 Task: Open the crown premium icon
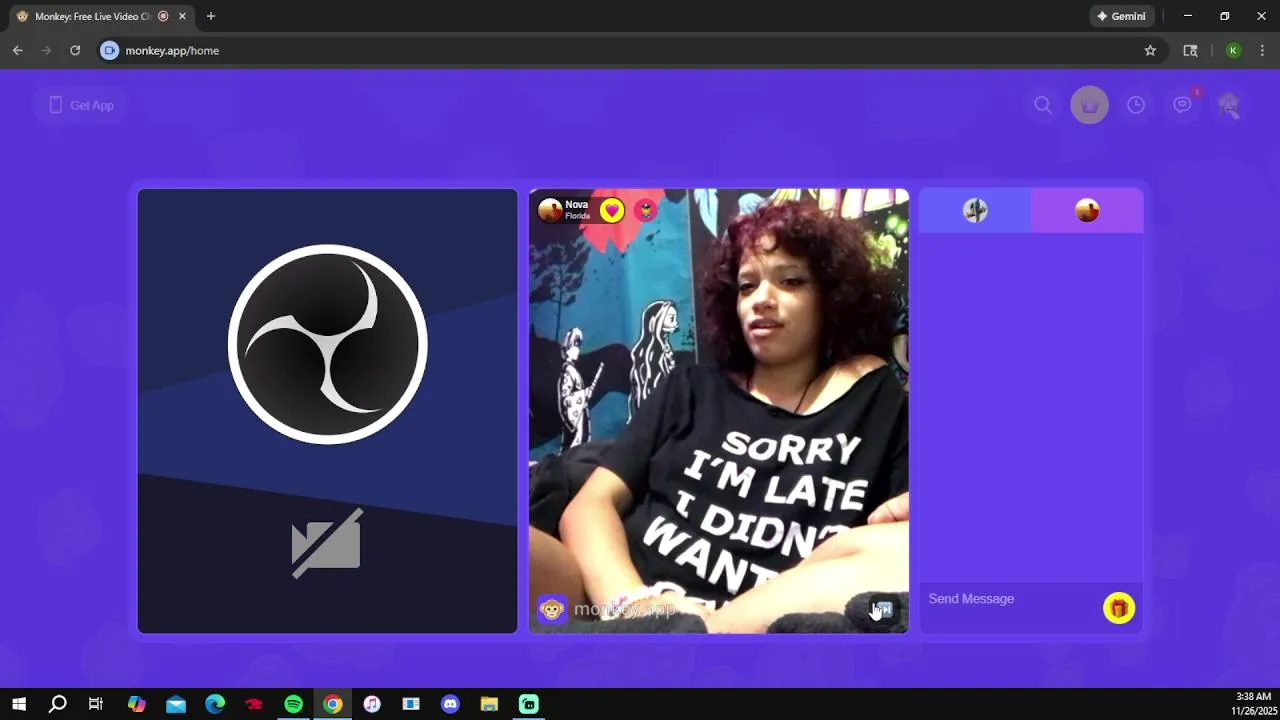tap(1089, 105)
